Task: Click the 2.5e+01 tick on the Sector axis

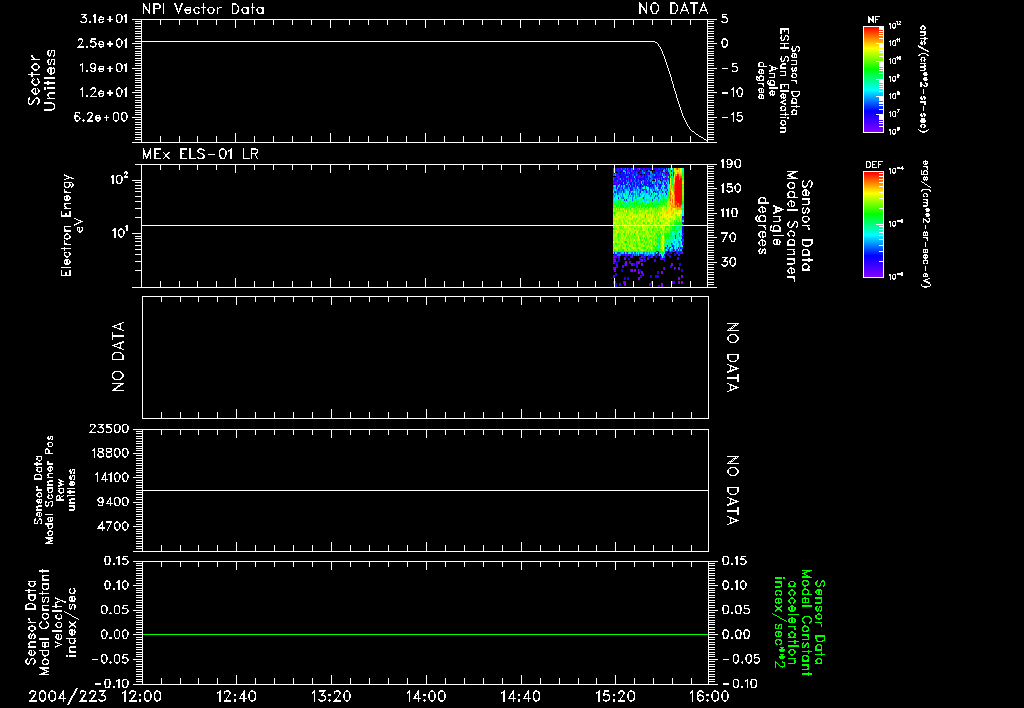Action: [x=103, y=43]
